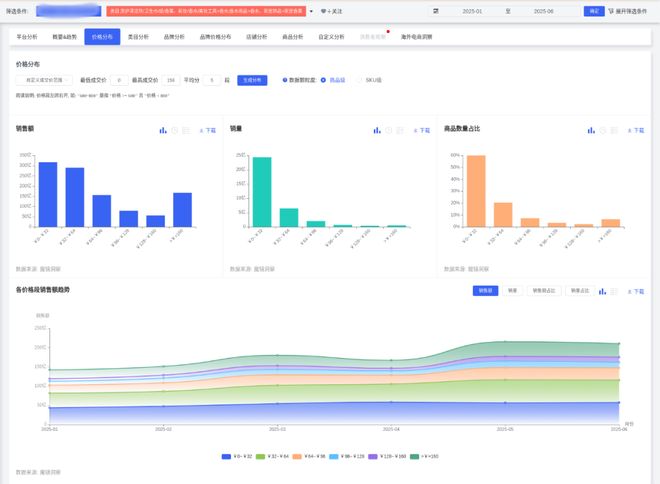This screenshot has height=484, width=660.
Task: Download the 商品数量占比 chart
Action: click(635, 130)
